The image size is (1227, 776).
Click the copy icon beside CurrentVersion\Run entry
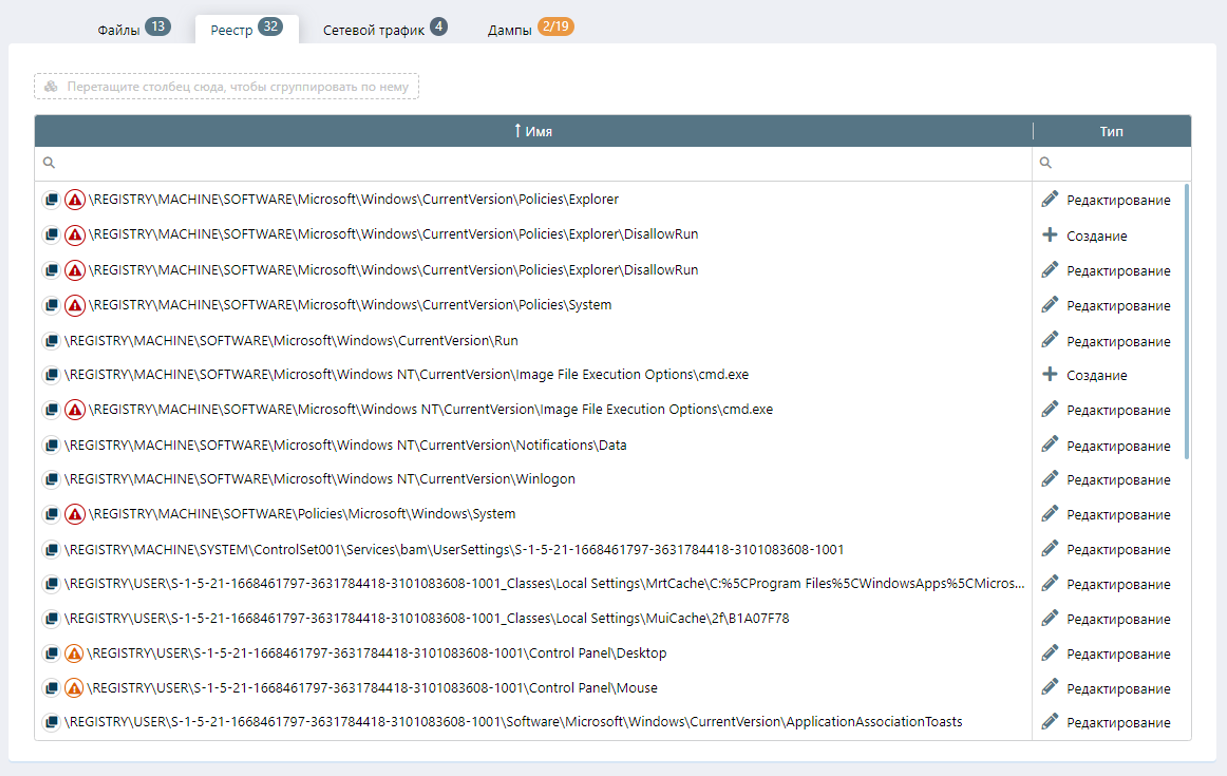tap(51, 341)
